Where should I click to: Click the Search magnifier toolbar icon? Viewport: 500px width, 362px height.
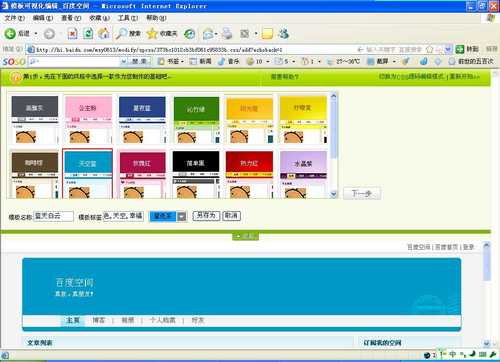pyautogui.click(x=121, y=33)
